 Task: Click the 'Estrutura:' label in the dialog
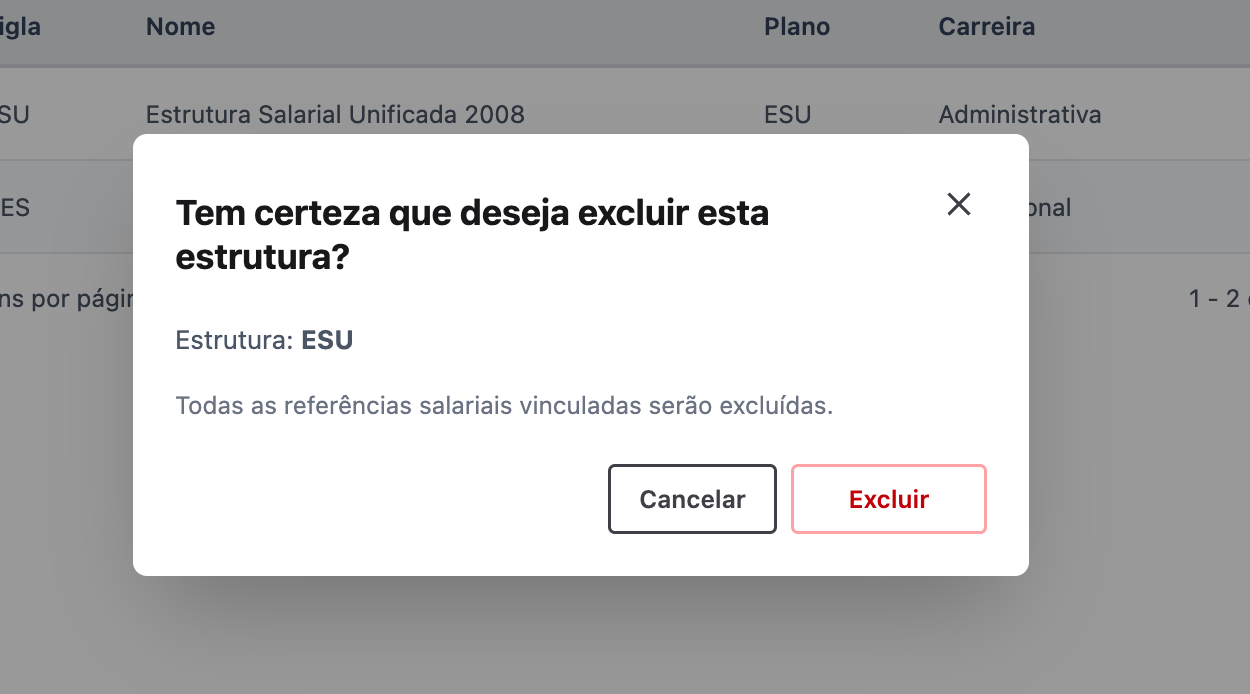234,340
